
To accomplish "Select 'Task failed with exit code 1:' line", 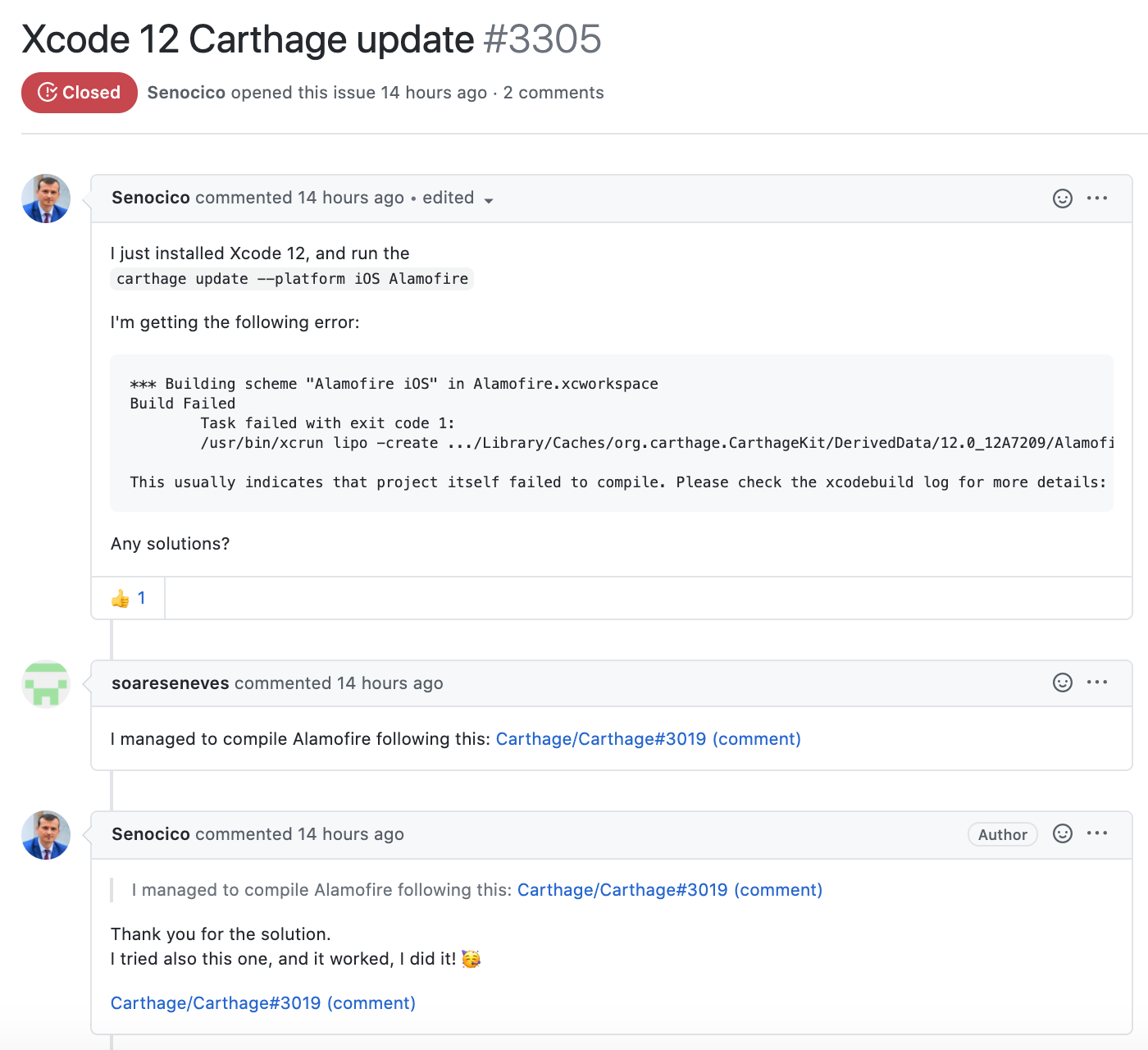I will point(327,423).
